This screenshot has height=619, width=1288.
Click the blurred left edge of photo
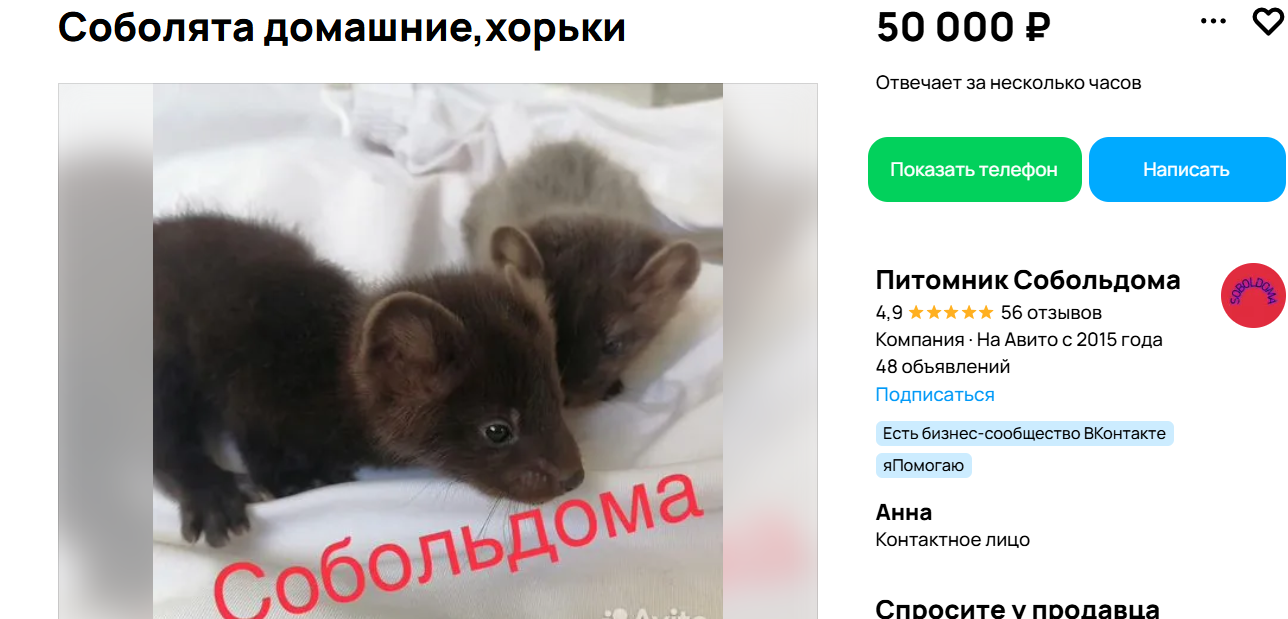[106, 351]
